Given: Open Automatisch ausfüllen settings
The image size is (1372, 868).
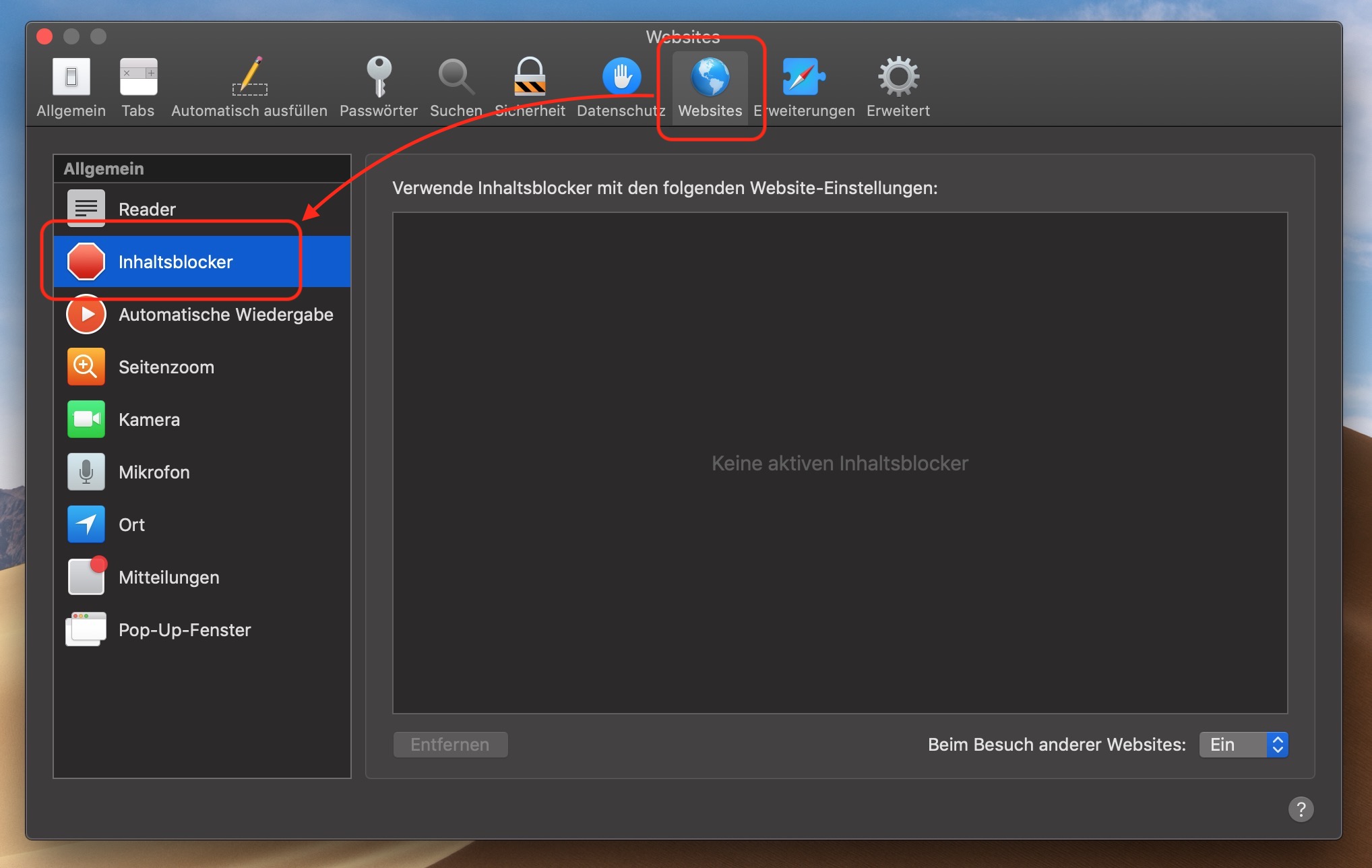Looking at the screenshot, I should coord(249,88).
